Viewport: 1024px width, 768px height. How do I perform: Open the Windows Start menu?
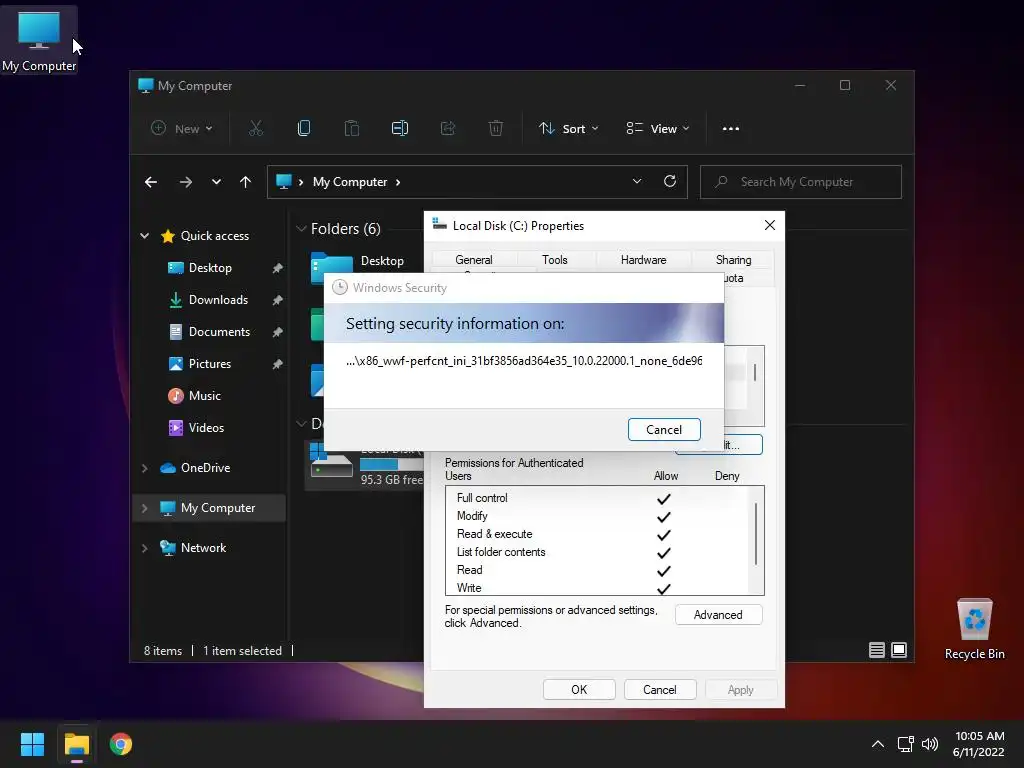32,744
